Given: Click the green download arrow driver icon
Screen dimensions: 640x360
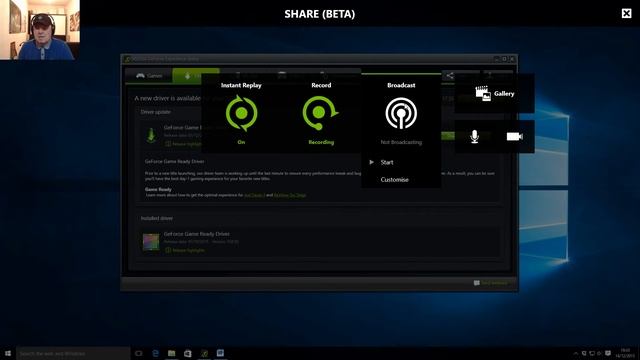Looking at the screenshot, I should tap(151, 135).
